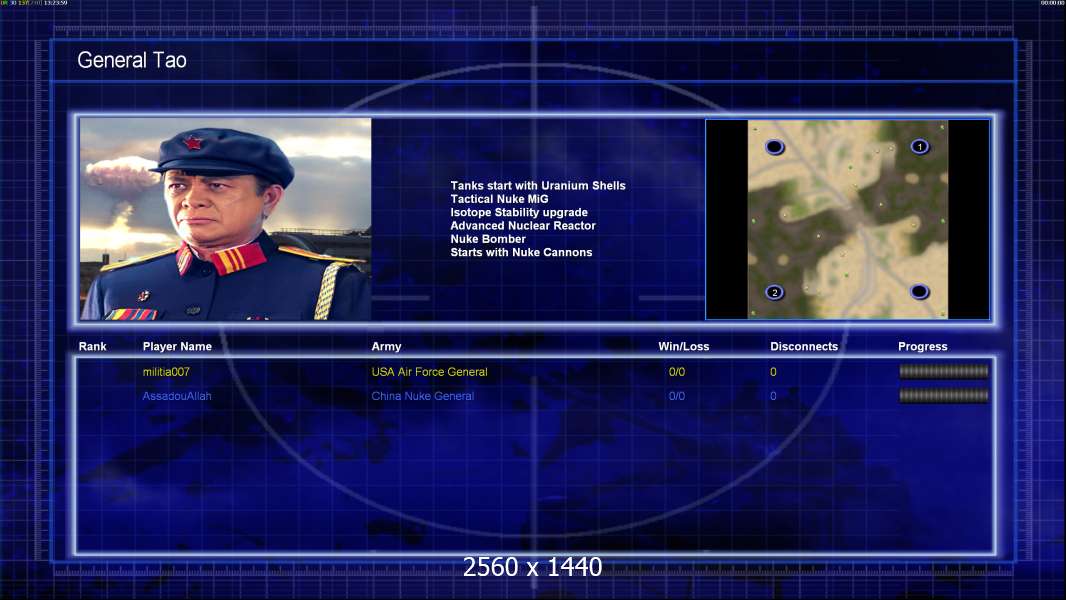Click 'Tactical Nuke MiG' line
Screen dimensions: 1066x600
pos(499,199)
